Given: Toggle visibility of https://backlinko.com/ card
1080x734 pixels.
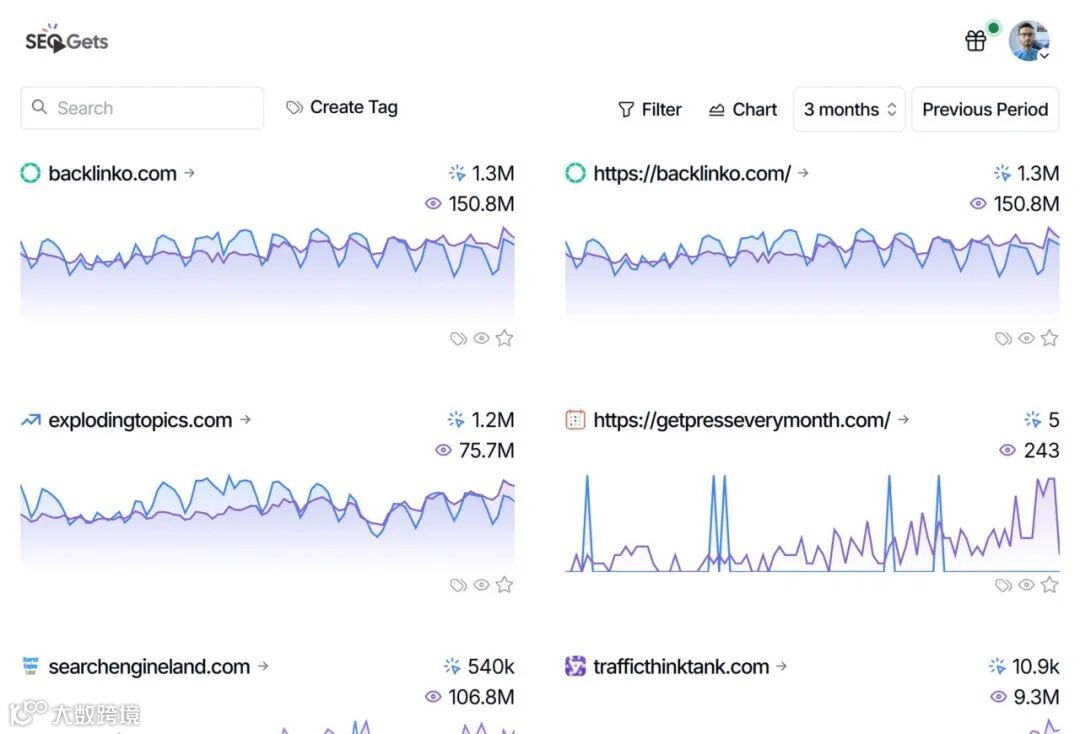Looking at the screenshot, I should tap(1026, 338).
